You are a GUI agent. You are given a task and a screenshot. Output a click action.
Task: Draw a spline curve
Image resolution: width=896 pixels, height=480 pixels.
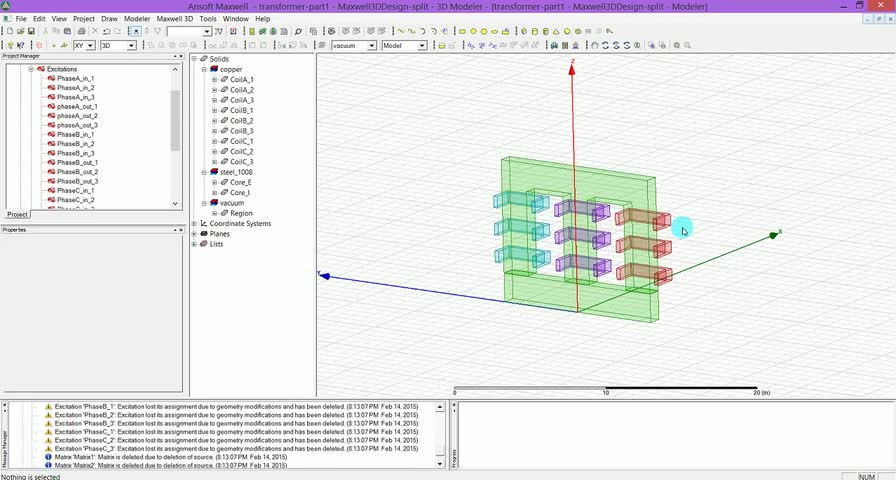pyautogui.click(x=411, y=31)
